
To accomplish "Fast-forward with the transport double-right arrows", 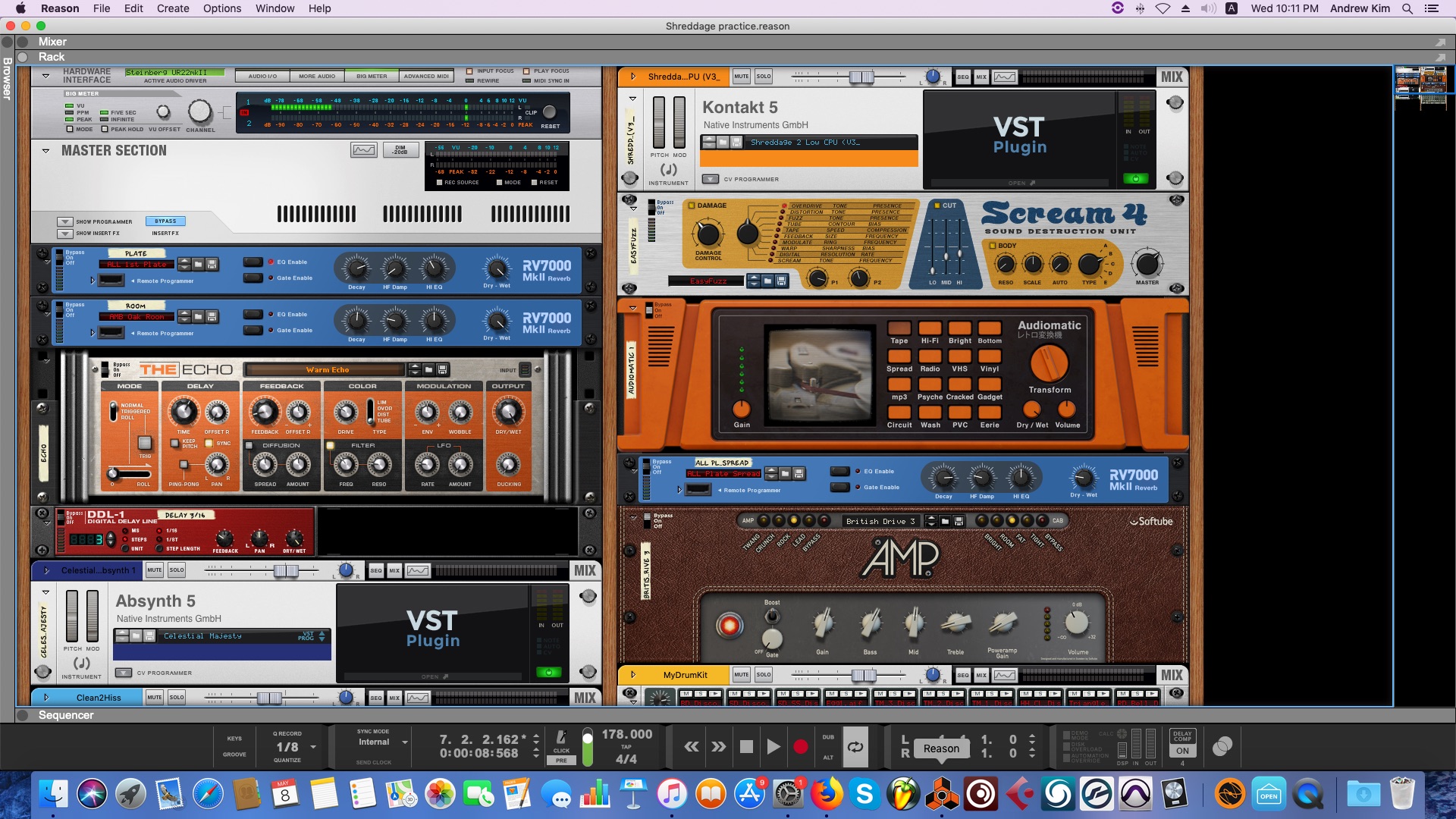I will (x=718, y=747).
